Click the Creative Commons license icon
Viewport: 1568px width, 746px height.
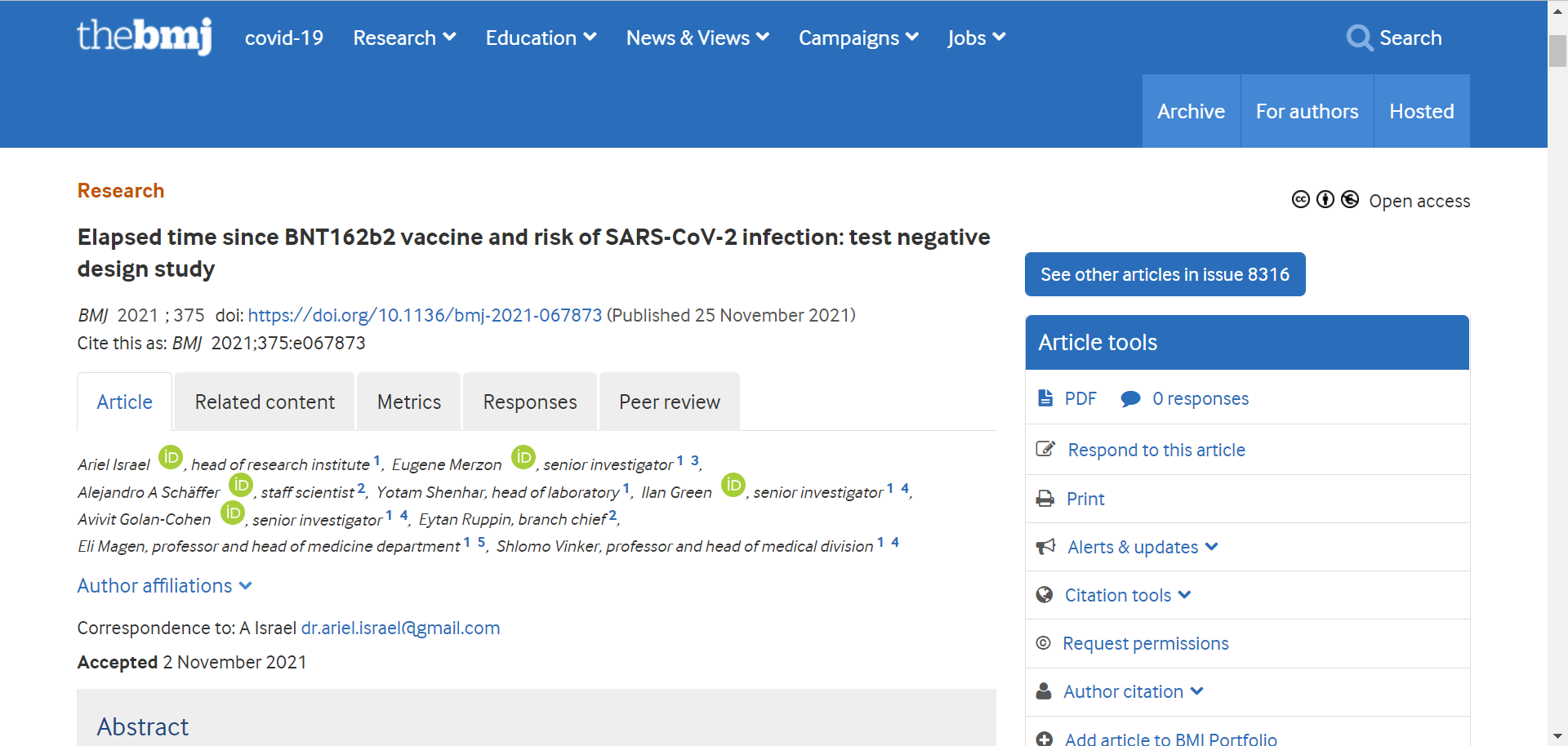click(1301, 200)
